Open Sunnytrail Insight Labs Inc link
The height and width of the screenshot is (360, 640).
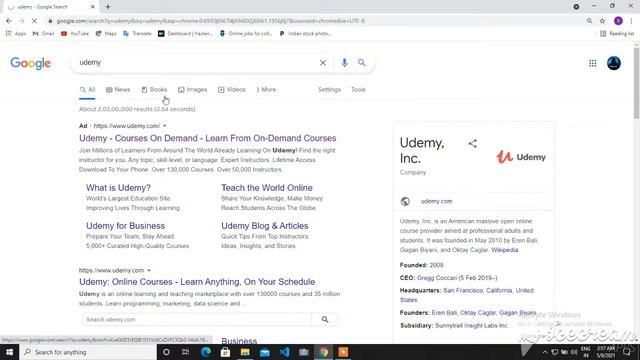click(x=471, y=326)
